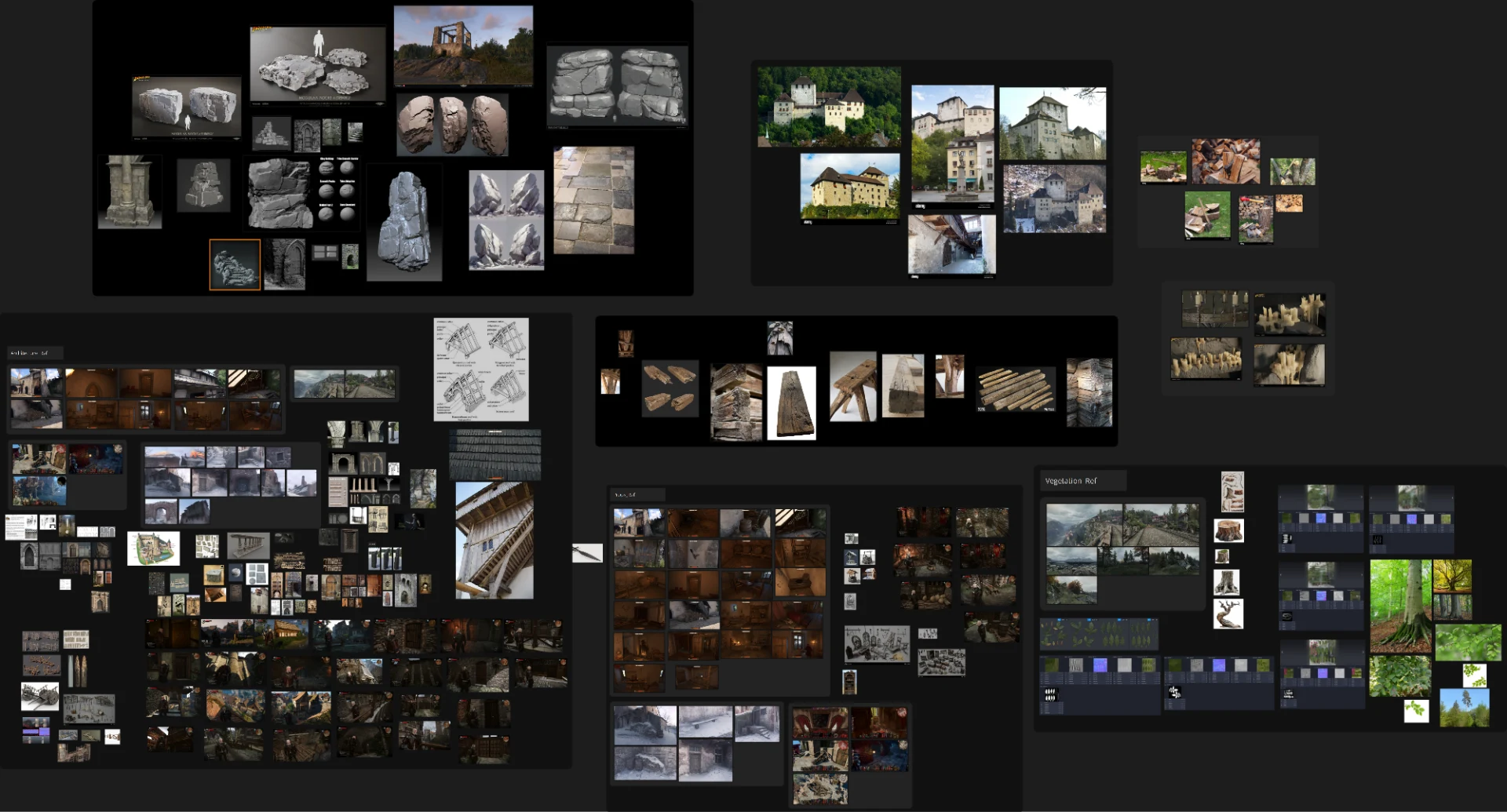This screenshot has height=812, width=1507.
Task: Click the medieval props sketch sheet
Action: pos(877,644)
